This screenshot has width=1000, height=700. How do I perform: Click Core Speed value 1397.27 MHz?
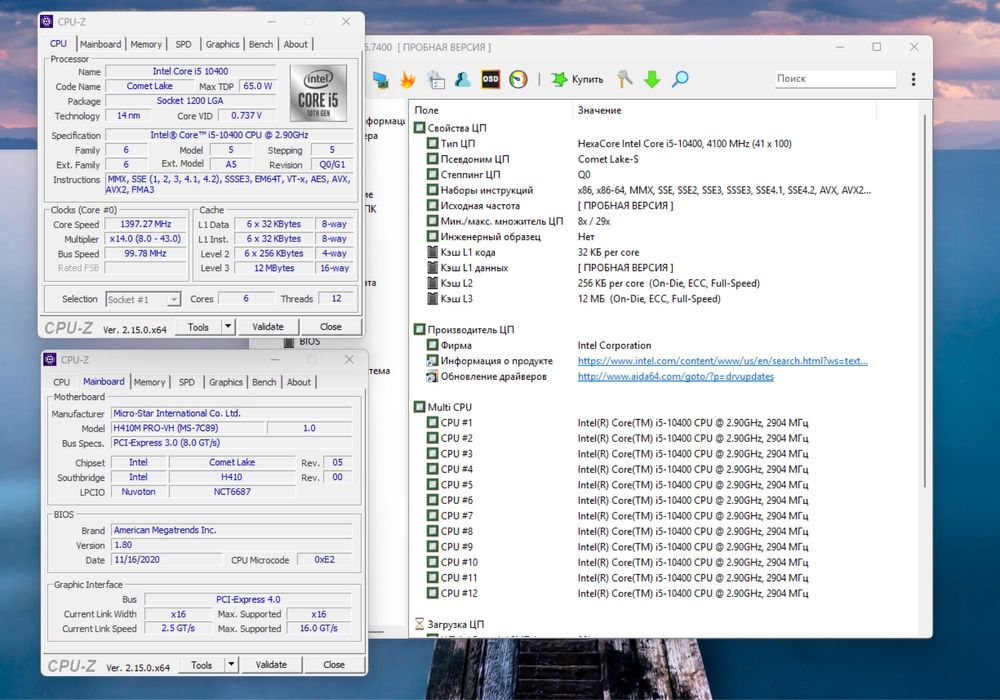point(146,224)
